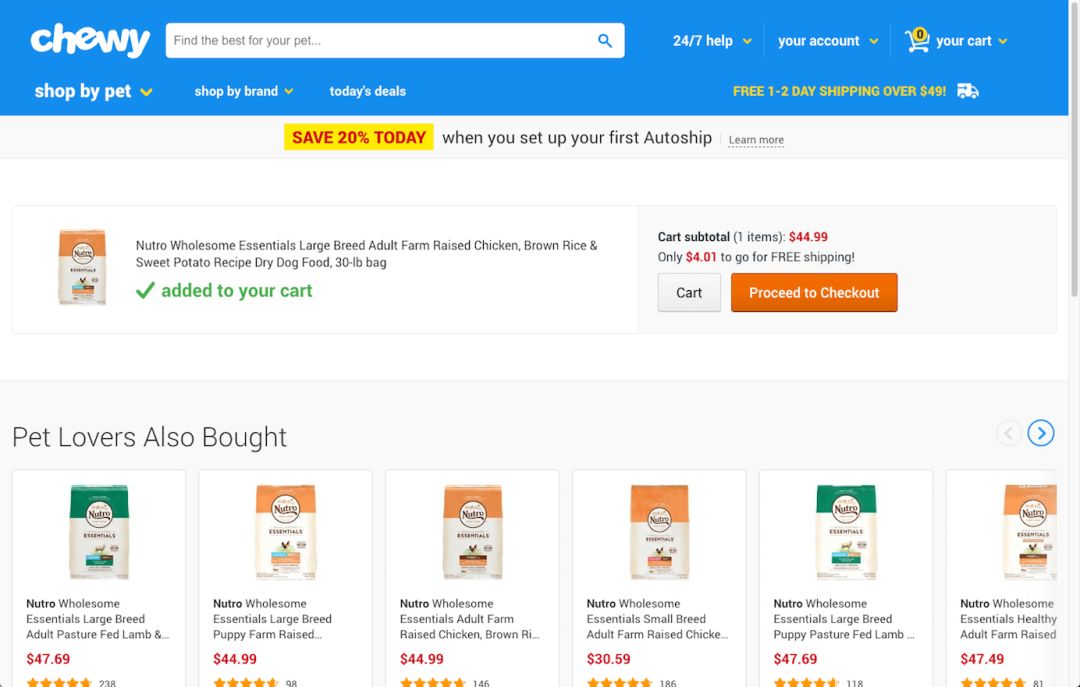
Task: Click the free shipping truck icon
Action: [x=968, y=91]
